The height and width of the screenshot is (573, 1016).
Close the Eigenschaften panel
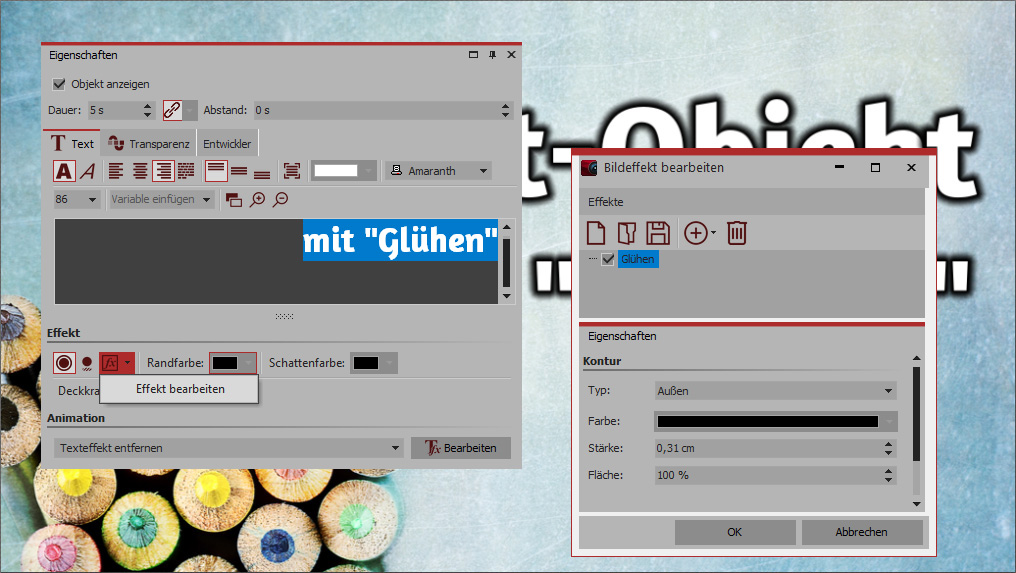(x=511, y=55)
